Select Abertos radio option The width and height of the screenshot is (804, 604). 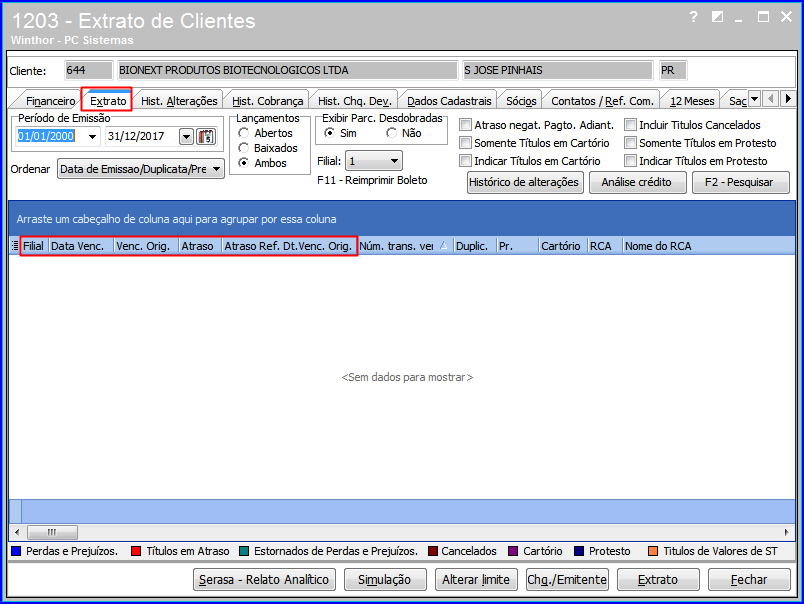point(244,133)
